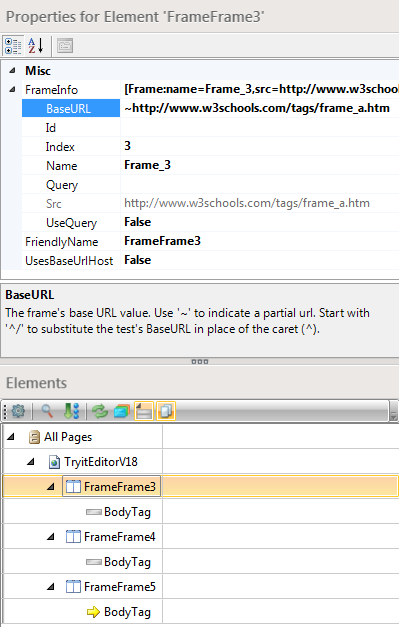The height and width of the screenshot is (627, 399).
Task: Edit Name value Frame_3
Action: point(260,166)
